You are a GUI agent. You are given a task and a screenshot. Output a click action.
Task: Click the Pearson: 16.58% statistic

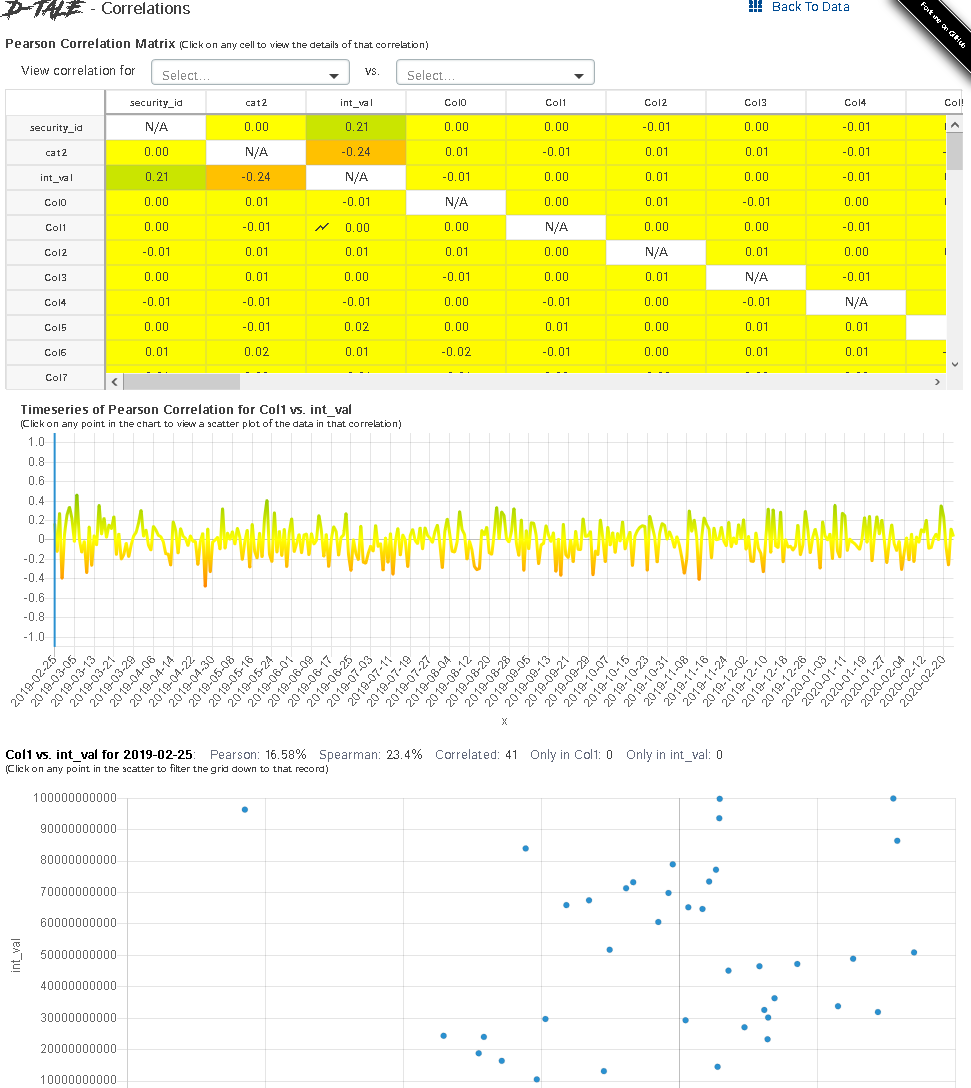click(258, 754)
